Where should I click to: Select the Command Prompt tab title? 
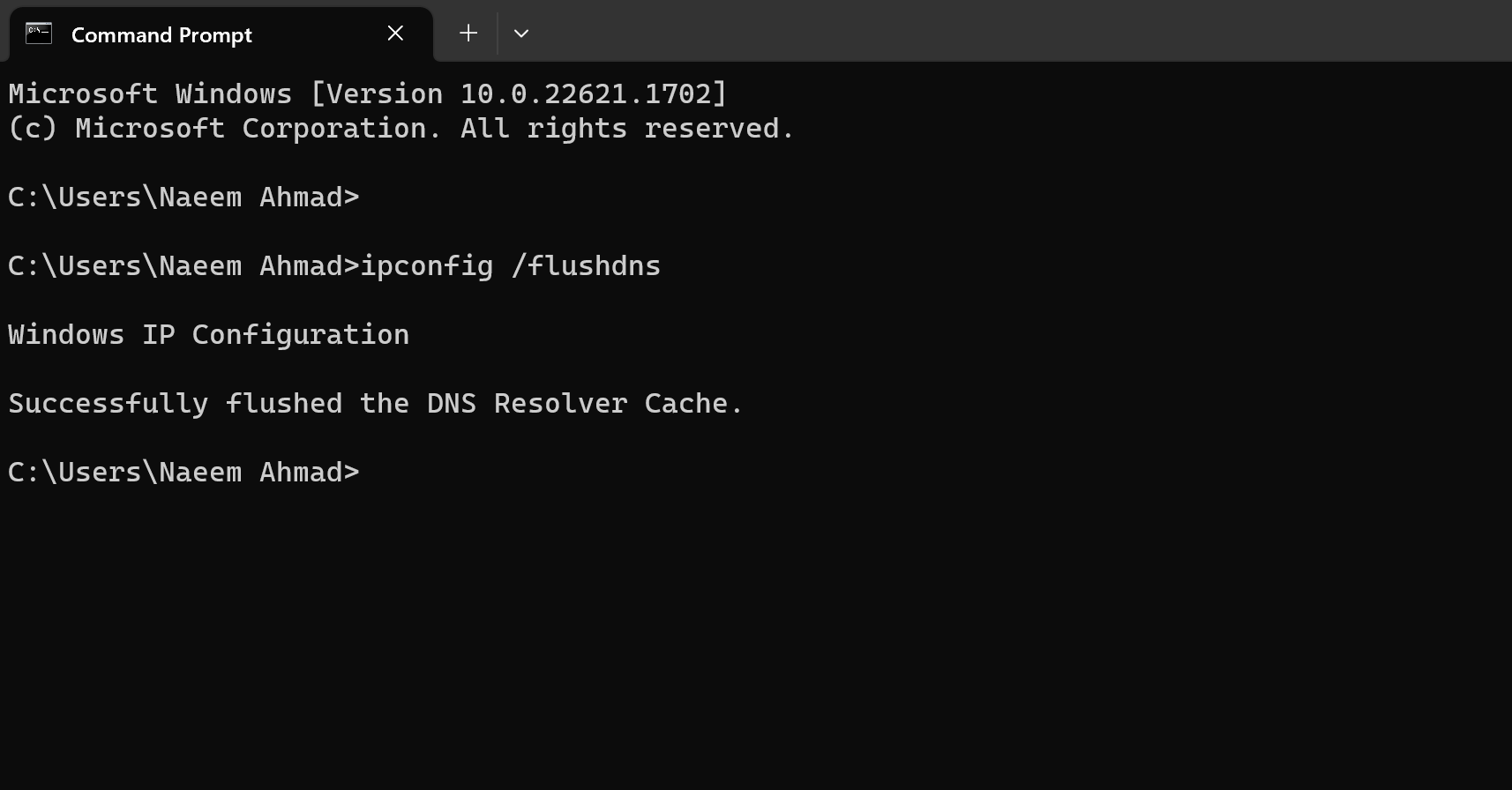tap(161, 35)
